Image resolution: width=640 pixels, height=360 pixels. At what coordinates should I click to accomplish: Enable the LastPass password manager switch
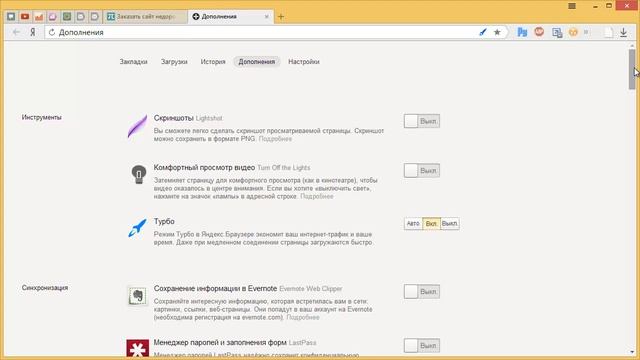click(x=422, y=346)
